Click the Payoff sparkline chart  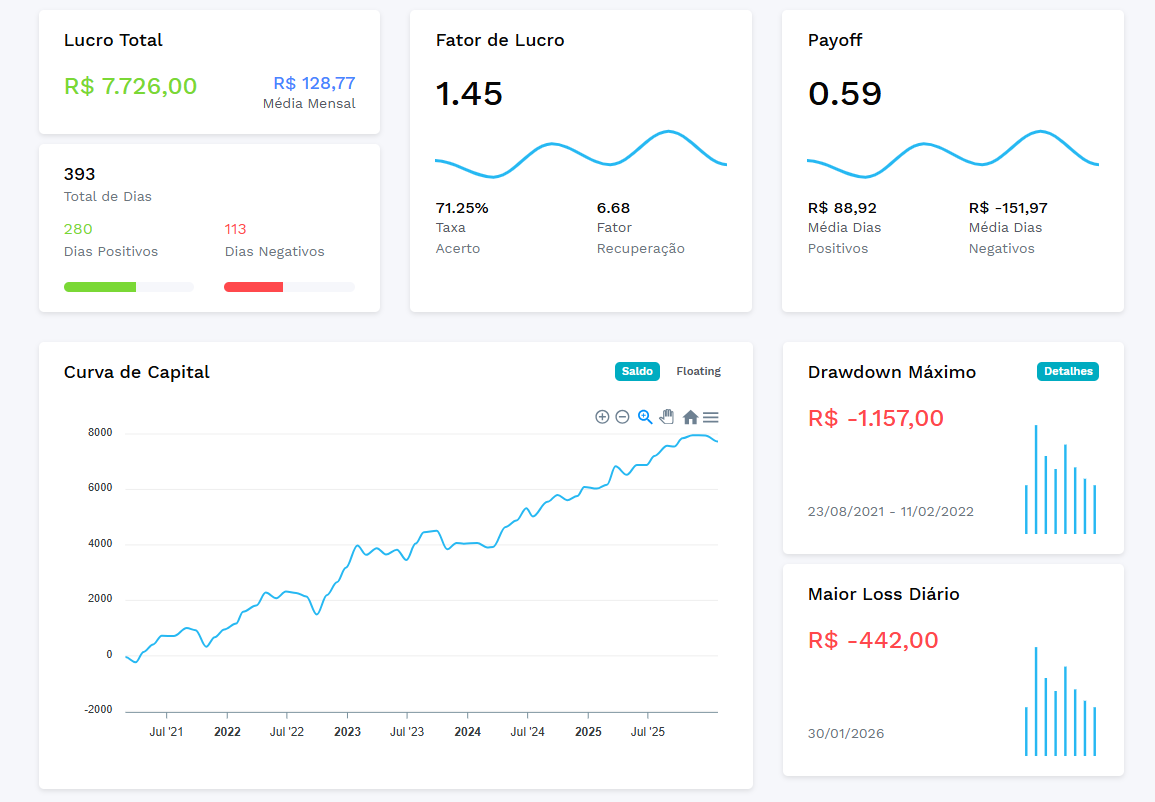click(x=952, y=155)
